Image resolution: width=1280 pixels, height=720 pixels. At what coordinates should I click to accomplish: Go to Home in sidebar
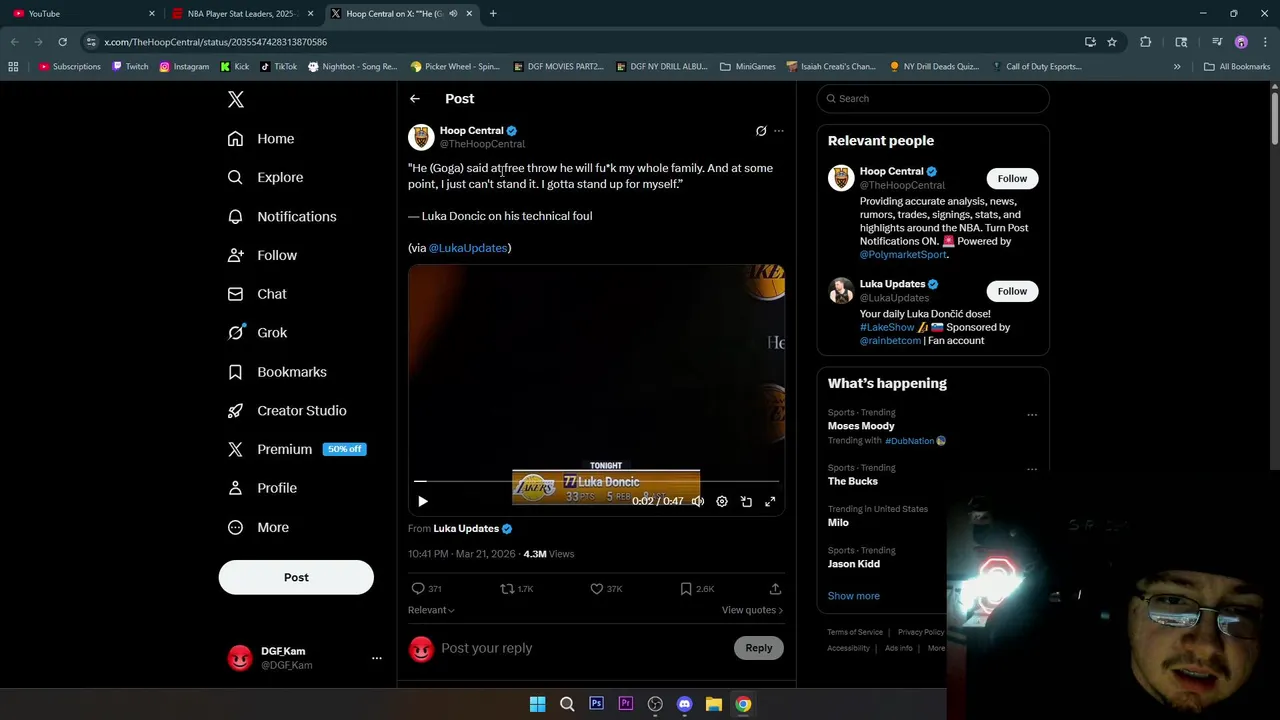click(261, 139)
